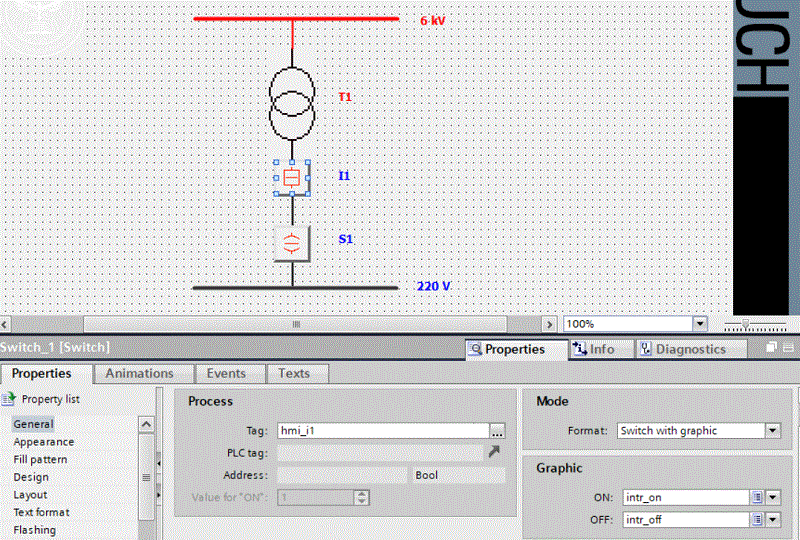Expand the OFF graphic dropdown arrow
800x540 pixels.
pyautogui.click(x=773, y=520)
